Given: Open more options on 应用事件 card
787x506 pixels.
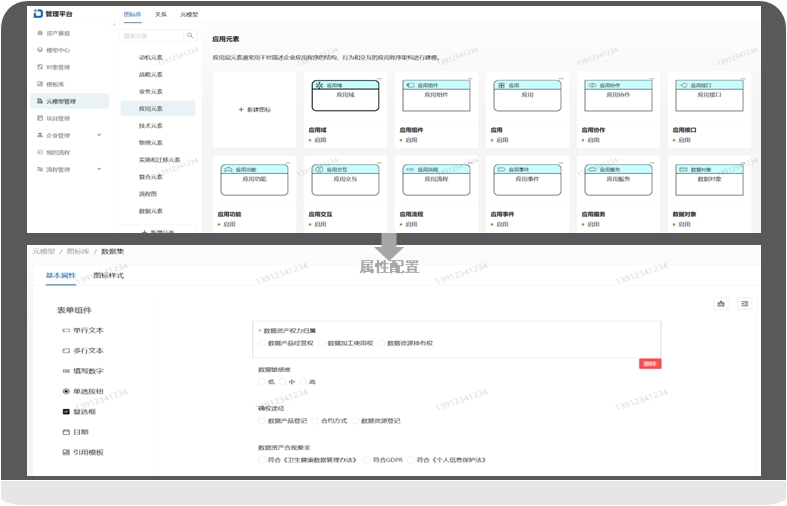Looking at the screenshot, I should coord(561,163).
